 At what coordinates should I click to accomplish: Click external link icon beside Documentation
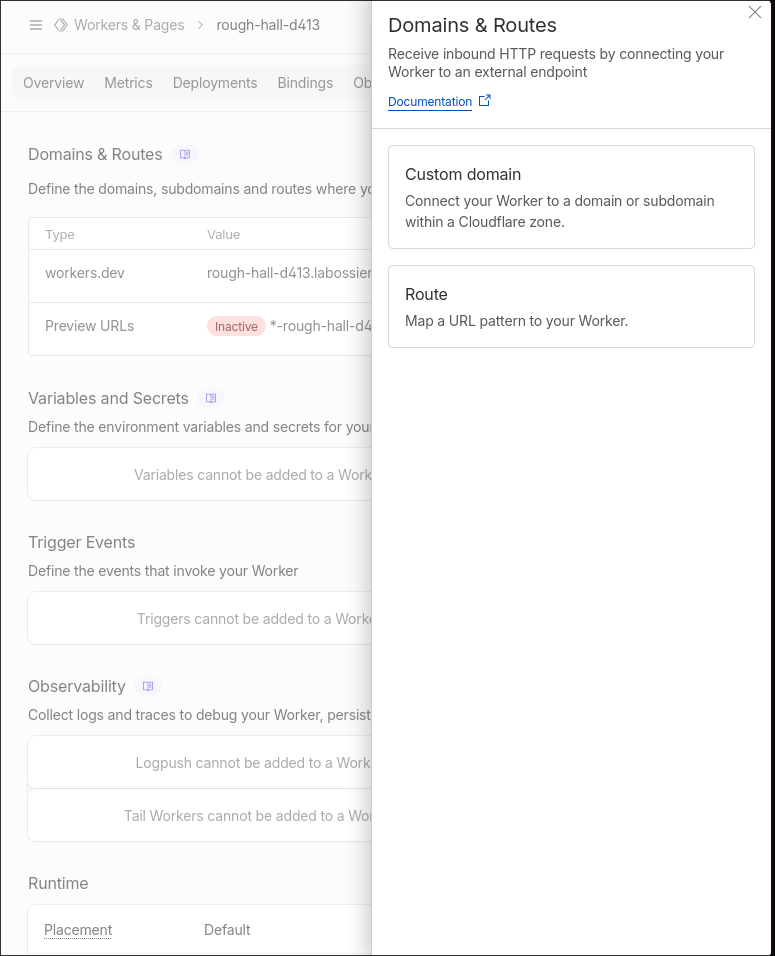pos(485,101)
